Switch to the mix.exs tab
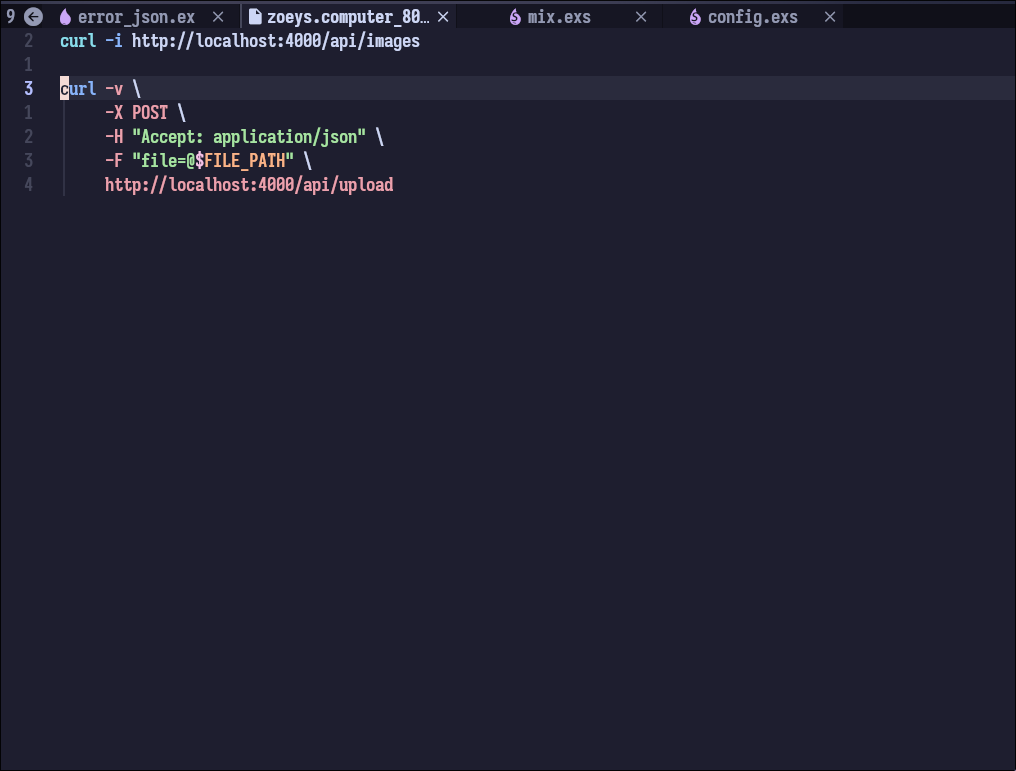Screen dimensions: 1016x771 [559, 17]
